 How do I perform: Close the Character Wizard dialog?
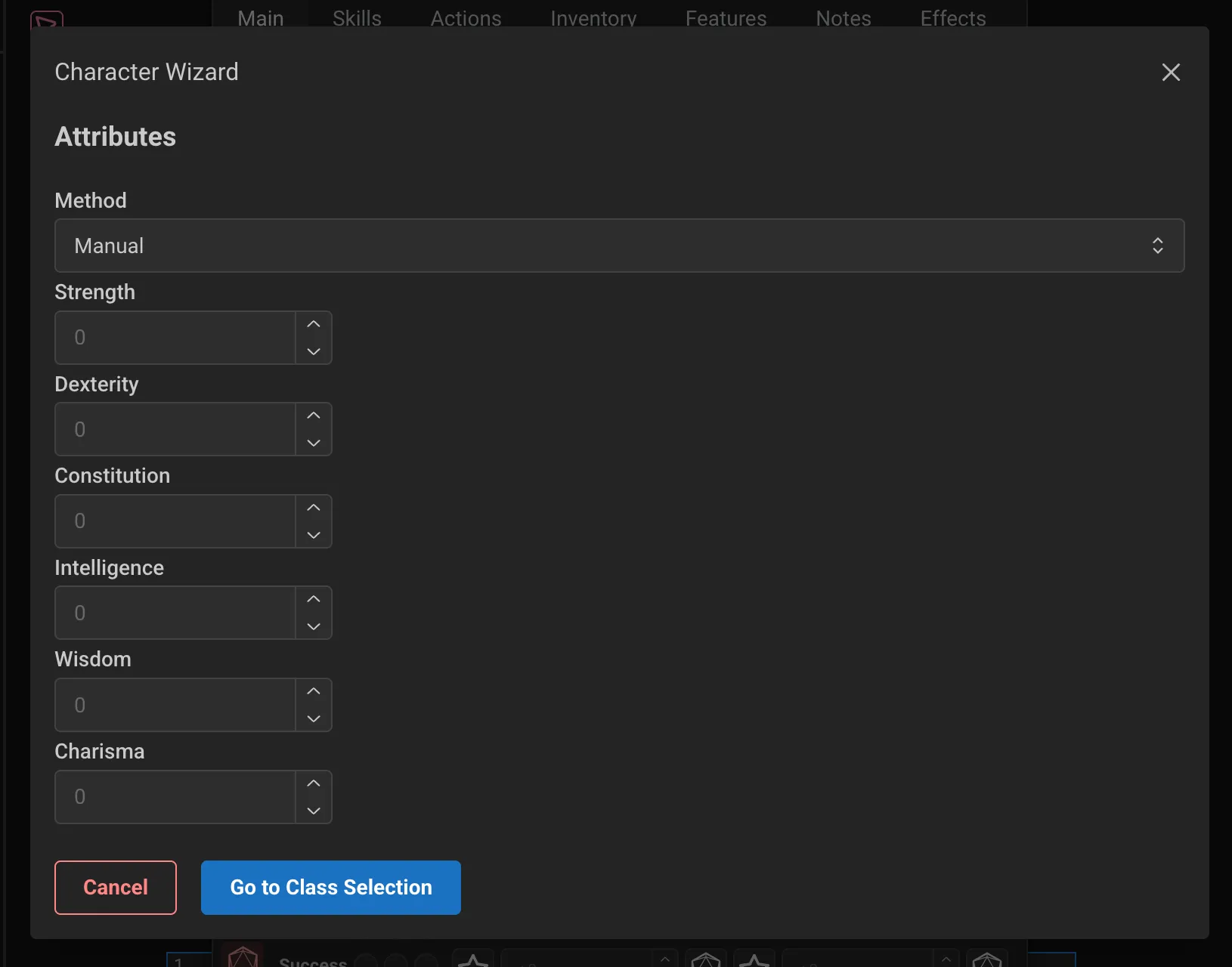pos(1171,72)
